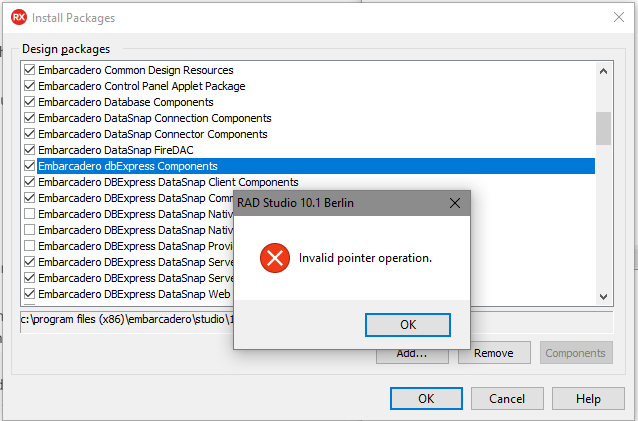This screenshot has height=421, width=638.
Task: Click the Design packages group label
Action: 66,49
